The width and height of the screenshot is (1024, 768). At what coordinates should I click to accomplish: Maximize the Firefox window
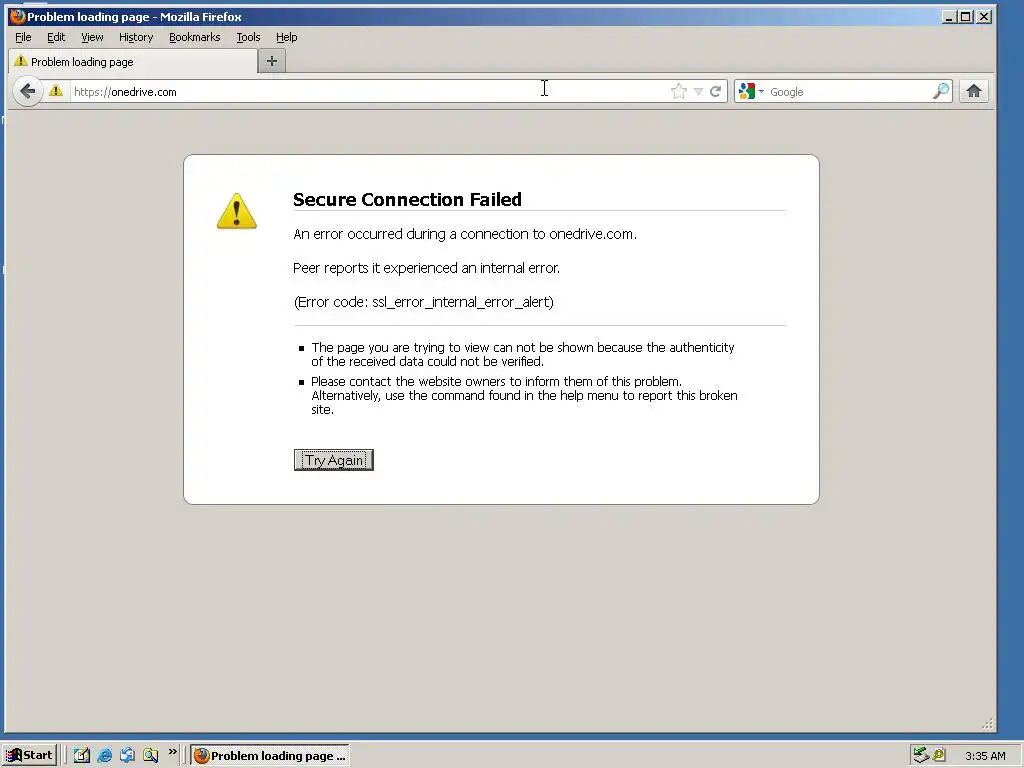[x=966, y=17]
